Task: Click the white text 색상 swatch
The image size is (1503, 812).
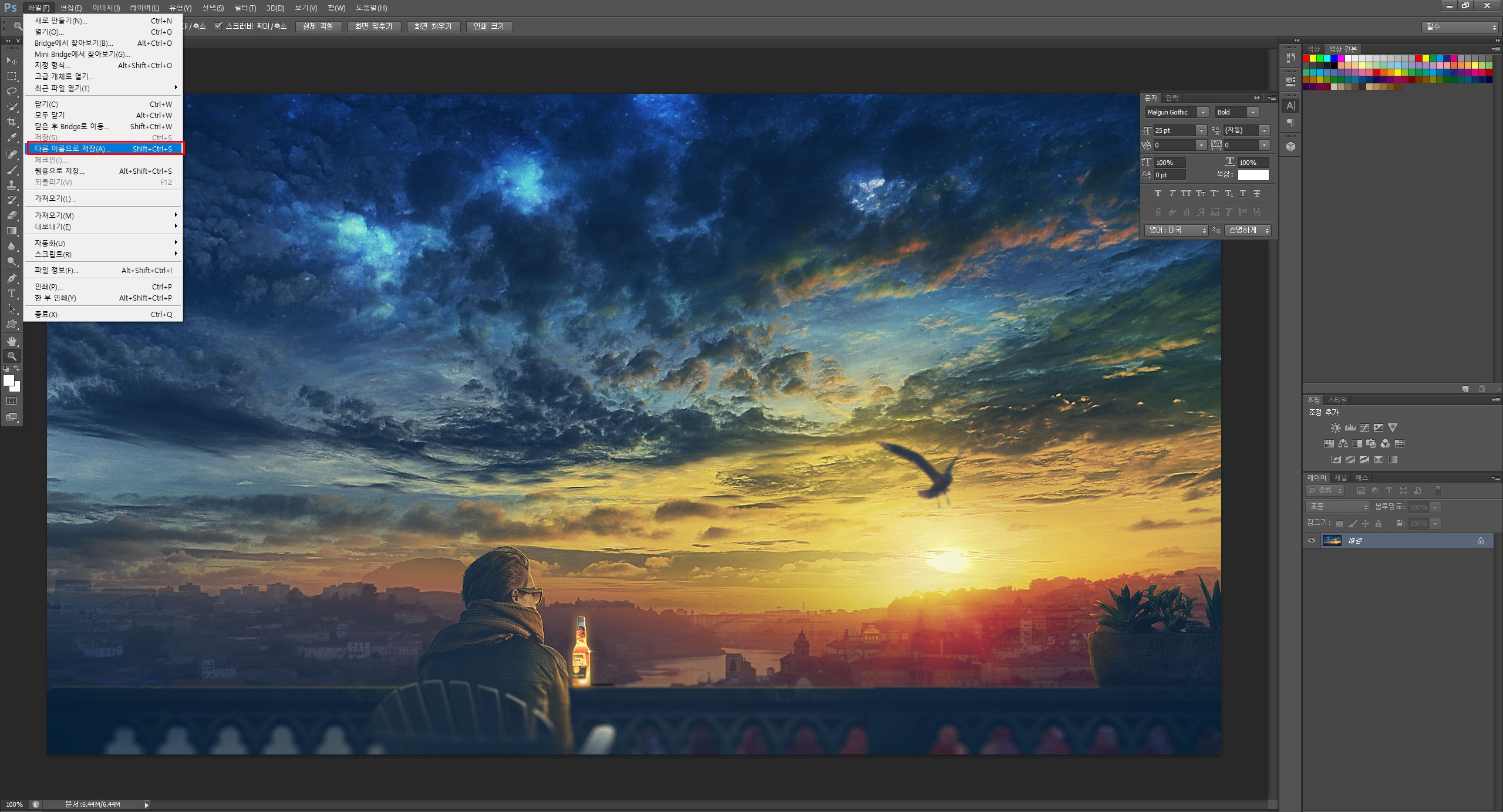Action: pyautogui.click(x=1253, y=175)
